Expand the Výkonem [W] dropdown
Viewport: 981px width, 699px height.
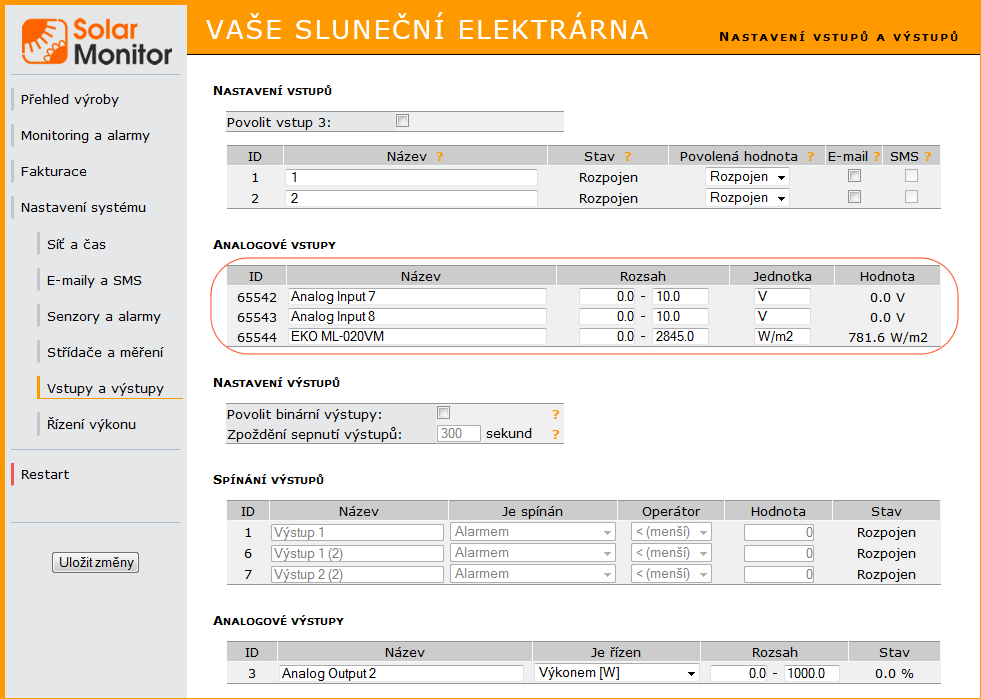tap(616, 673)
